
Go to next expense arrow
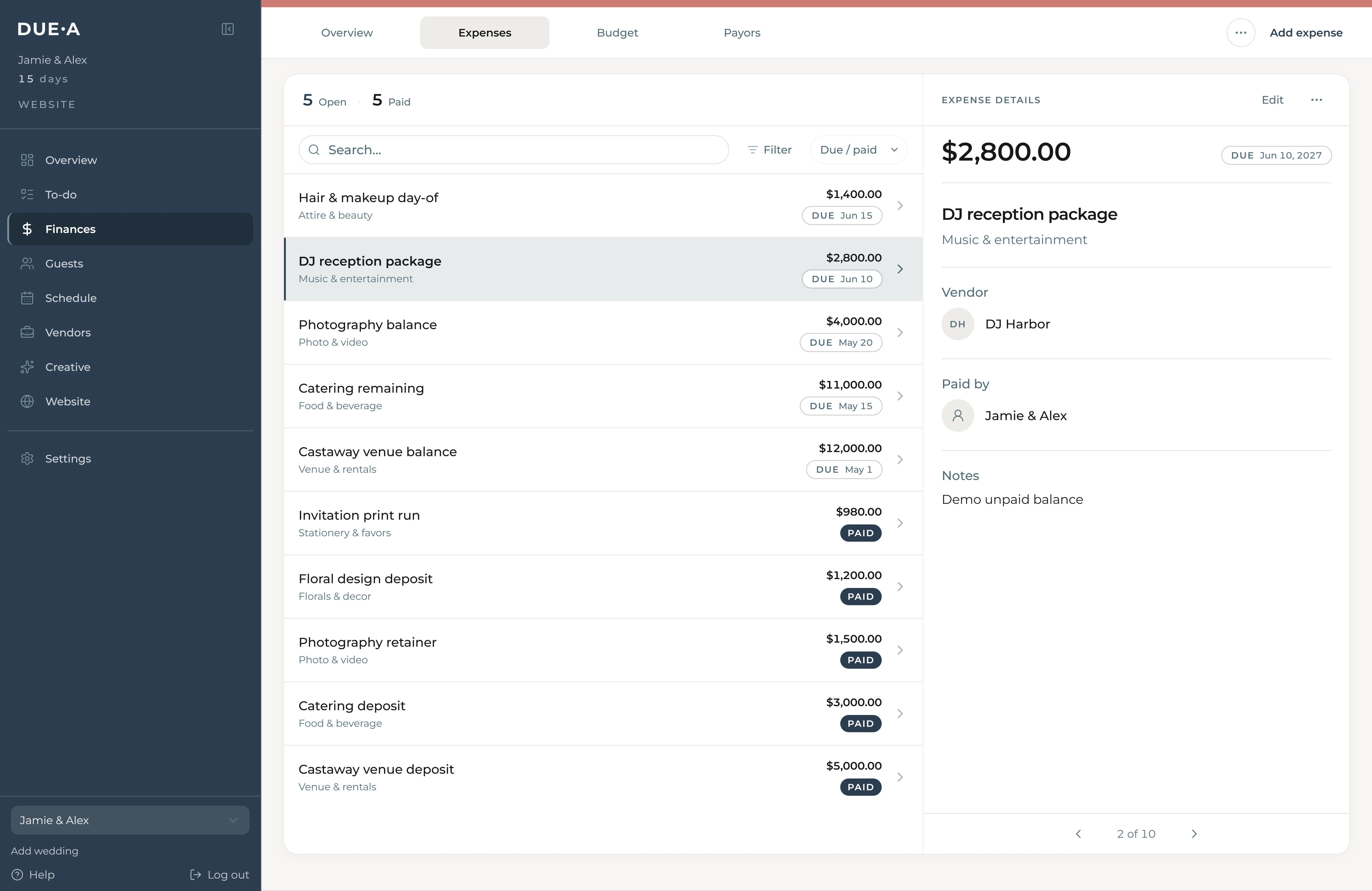tap(1194, 834)
